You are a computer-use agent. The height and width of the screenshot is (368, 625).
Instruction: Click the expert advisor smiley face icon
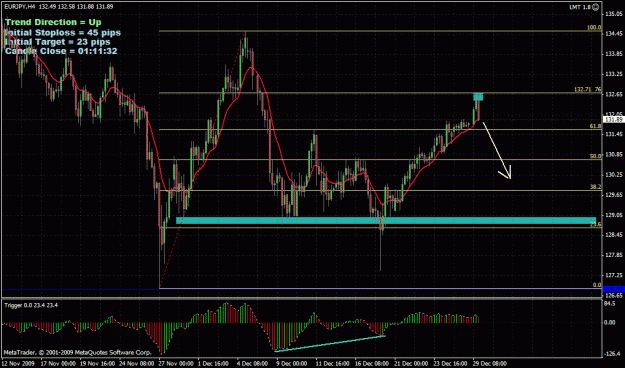point(596,7)
